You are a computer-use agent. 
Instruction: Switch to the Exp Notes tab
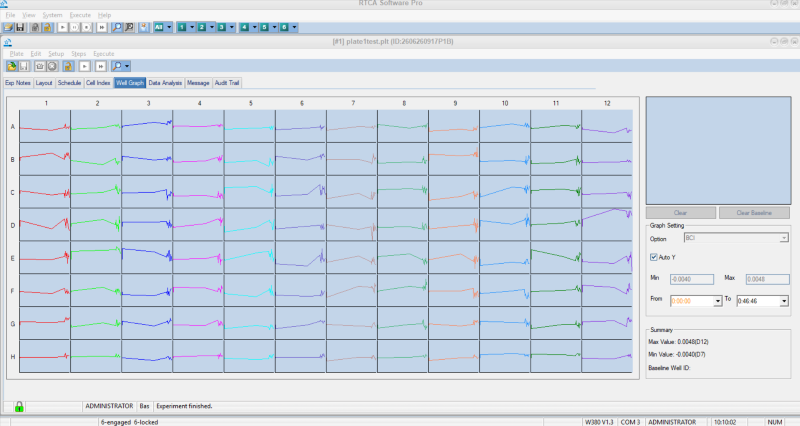(18, 83)
